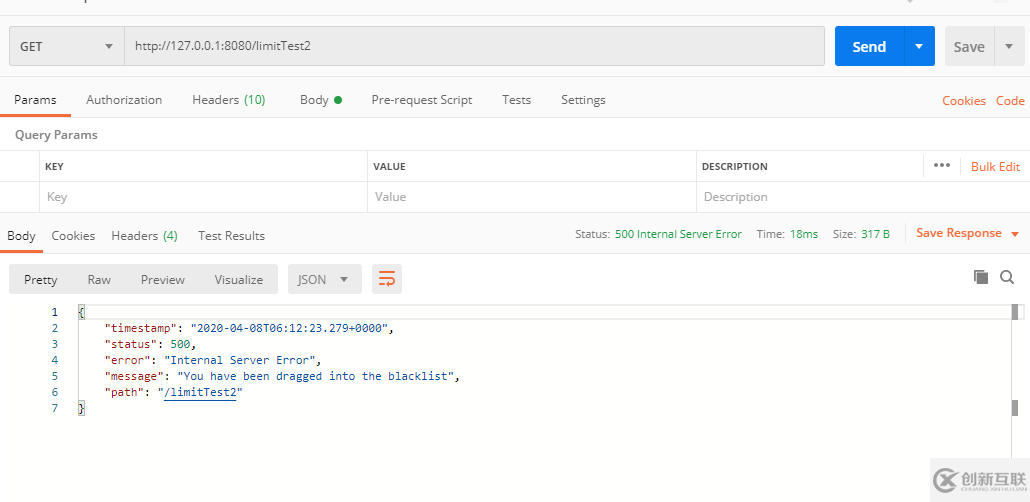Open the request Headers (10) tab
This screenshot has height=502, width=1030.
pyautogui.click(x=229, y=100)
